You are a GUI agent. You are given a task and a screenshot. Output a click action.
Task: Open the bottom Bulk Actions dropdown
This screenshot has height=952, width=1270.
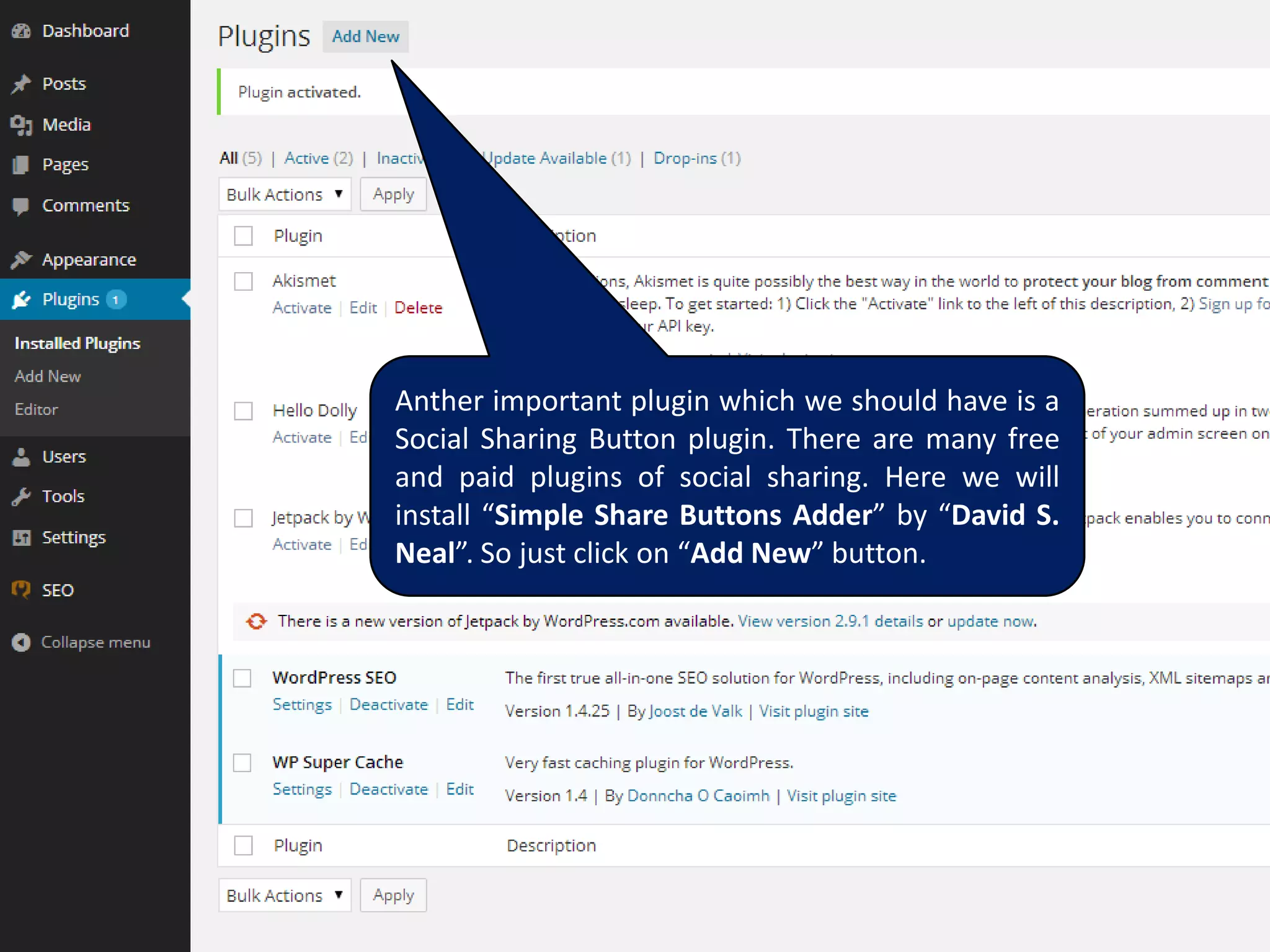[x=285, y=896]
